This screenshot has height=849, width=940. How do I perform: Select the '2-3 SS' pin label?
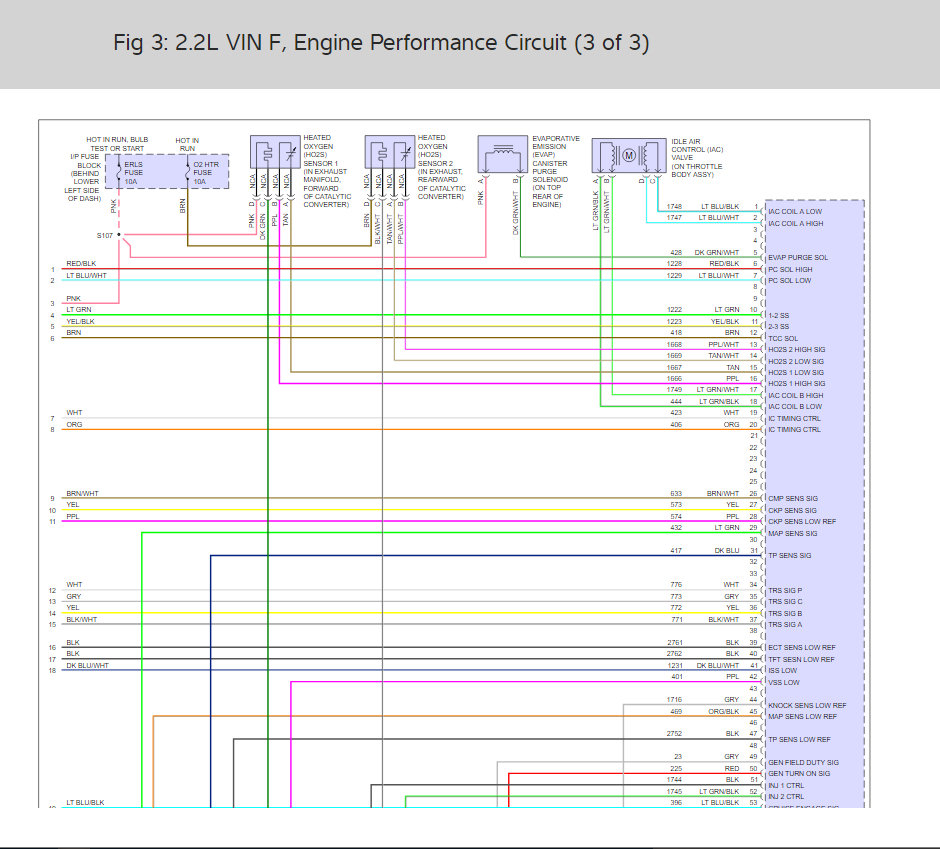779,327
